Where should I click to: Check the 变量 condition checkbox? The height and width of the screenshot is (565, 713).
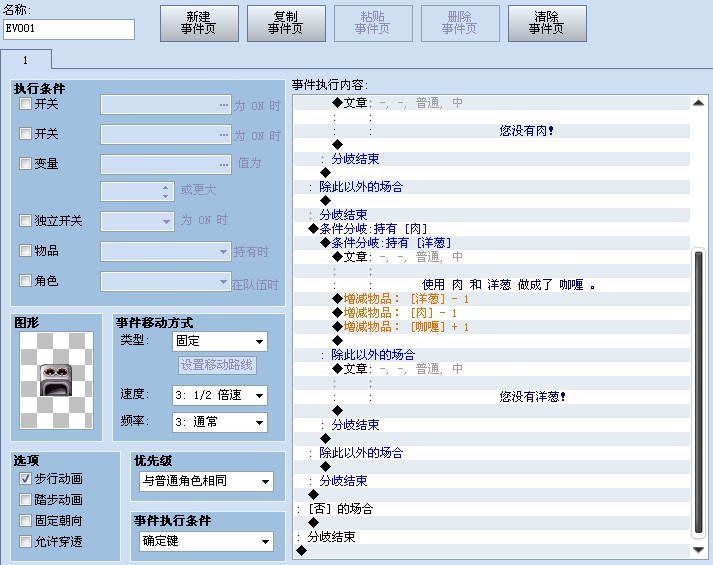point(25,163)
